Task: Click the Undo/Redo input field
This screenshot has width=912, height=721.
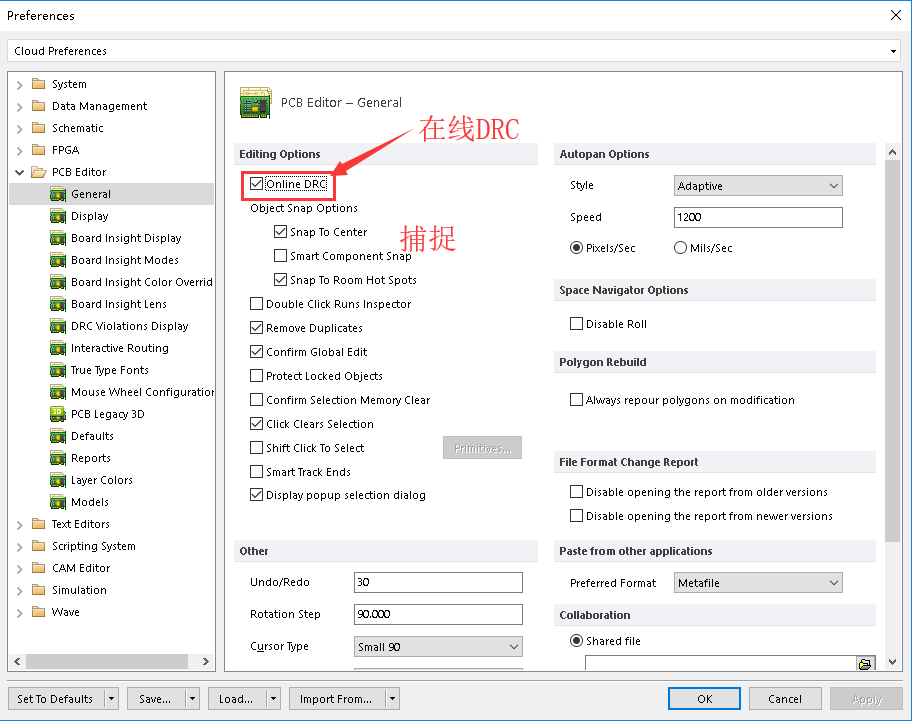Action: coord(438,582)
